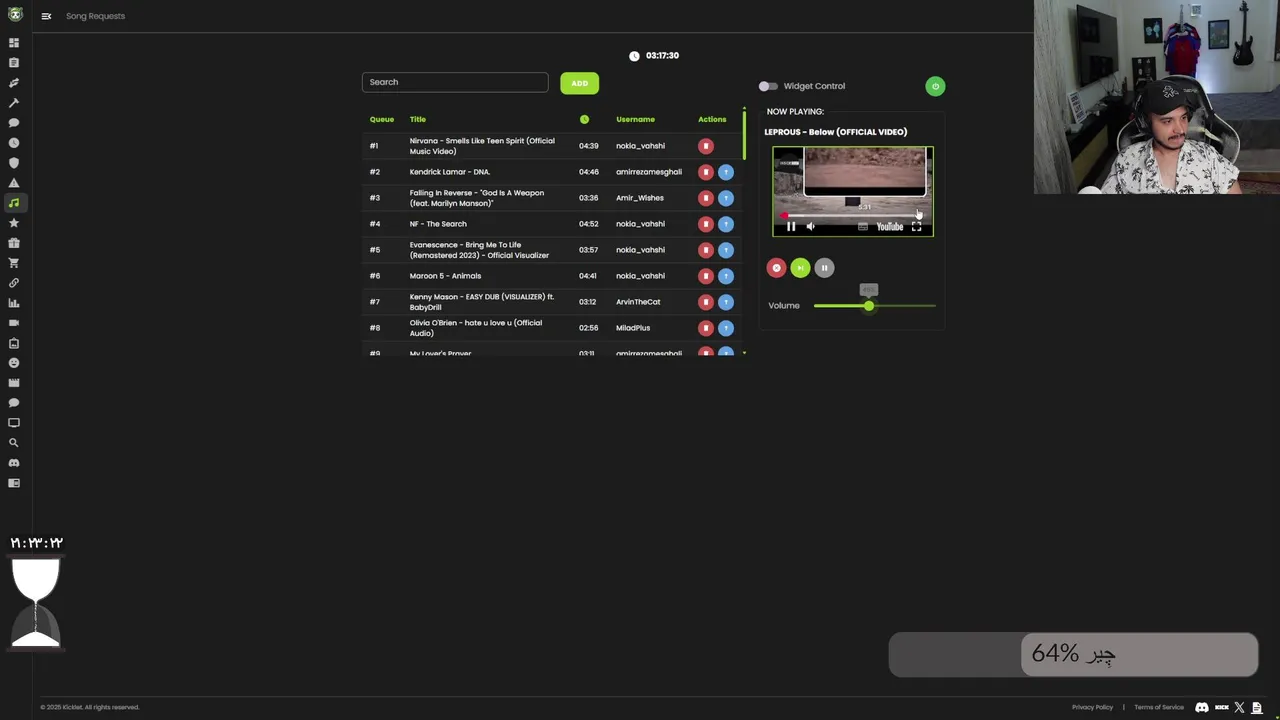The width and height of the screenshot is (1280, 720).
Task: Open Discord link in the footer
Action: tap(1202, 707)
